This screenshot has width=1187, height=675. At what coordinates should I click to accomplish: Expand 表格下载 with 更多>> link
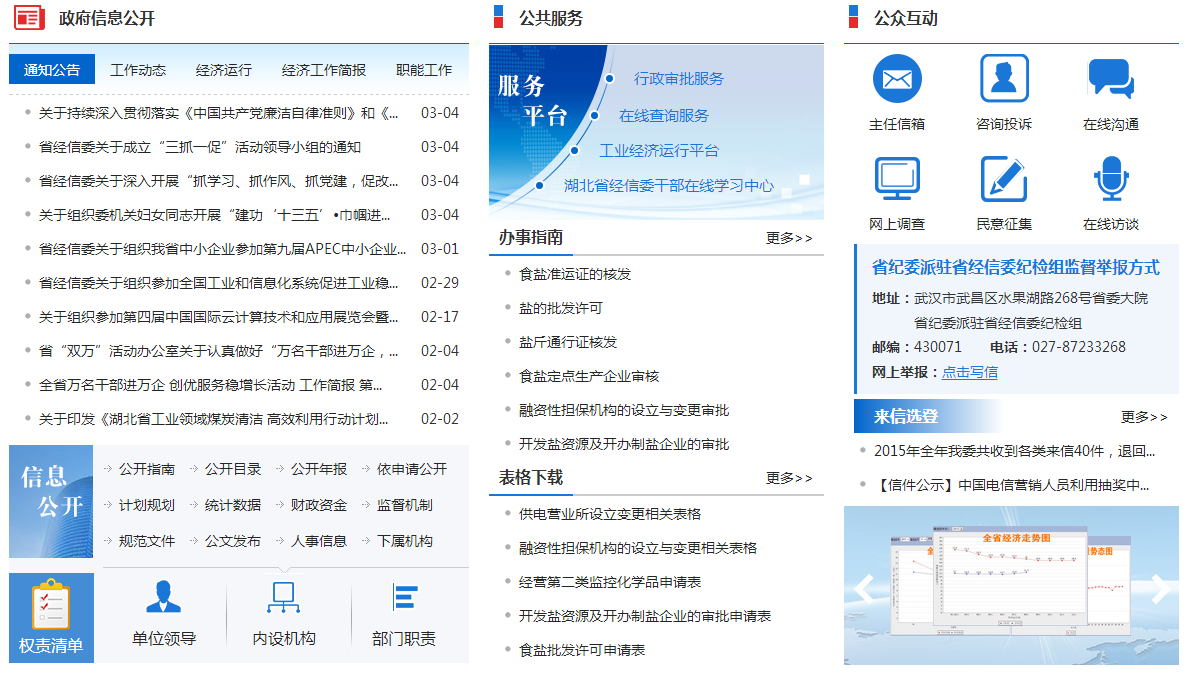coord(789,478)
